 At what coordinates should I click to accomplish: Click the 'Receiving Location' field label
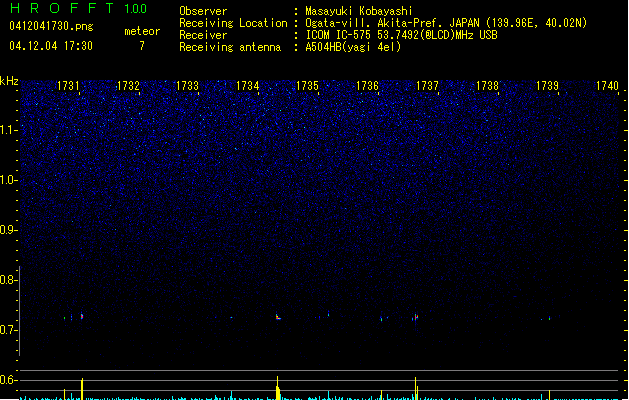click(x=233, y=23)
